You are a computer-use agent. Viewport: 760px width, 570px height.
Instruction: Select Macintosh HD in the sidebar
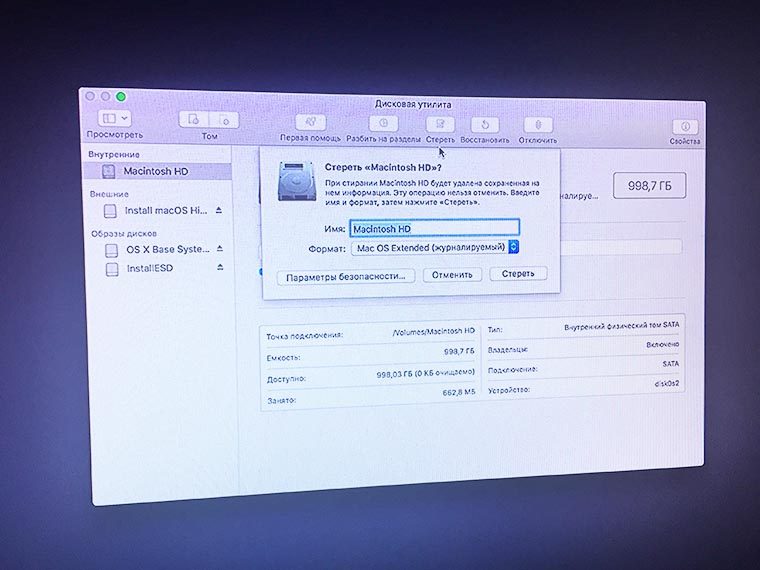(x=158, y=171)
